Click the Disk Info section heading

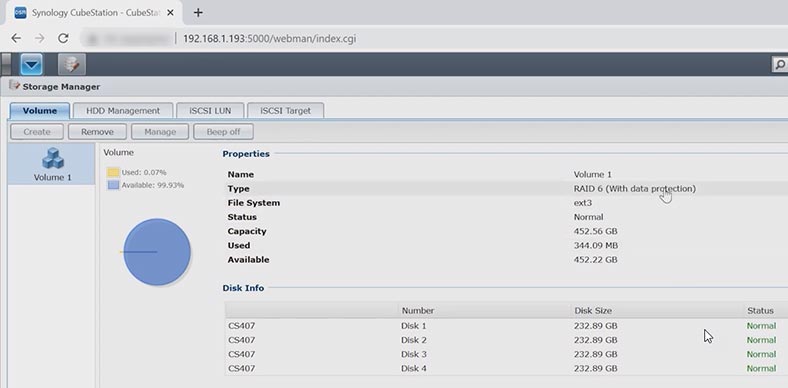point(243,288)
